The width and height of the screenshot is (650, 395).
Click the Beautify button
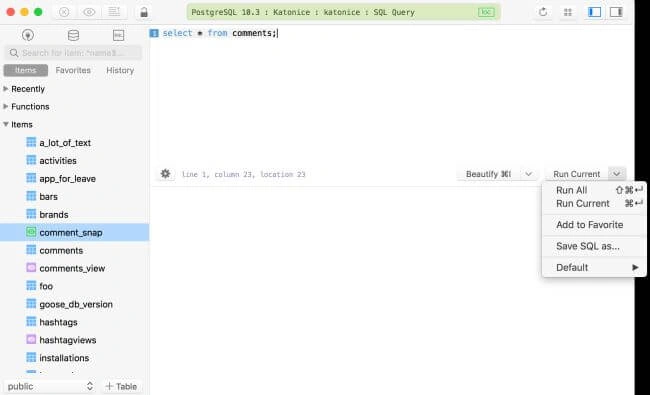coord(488,174)
